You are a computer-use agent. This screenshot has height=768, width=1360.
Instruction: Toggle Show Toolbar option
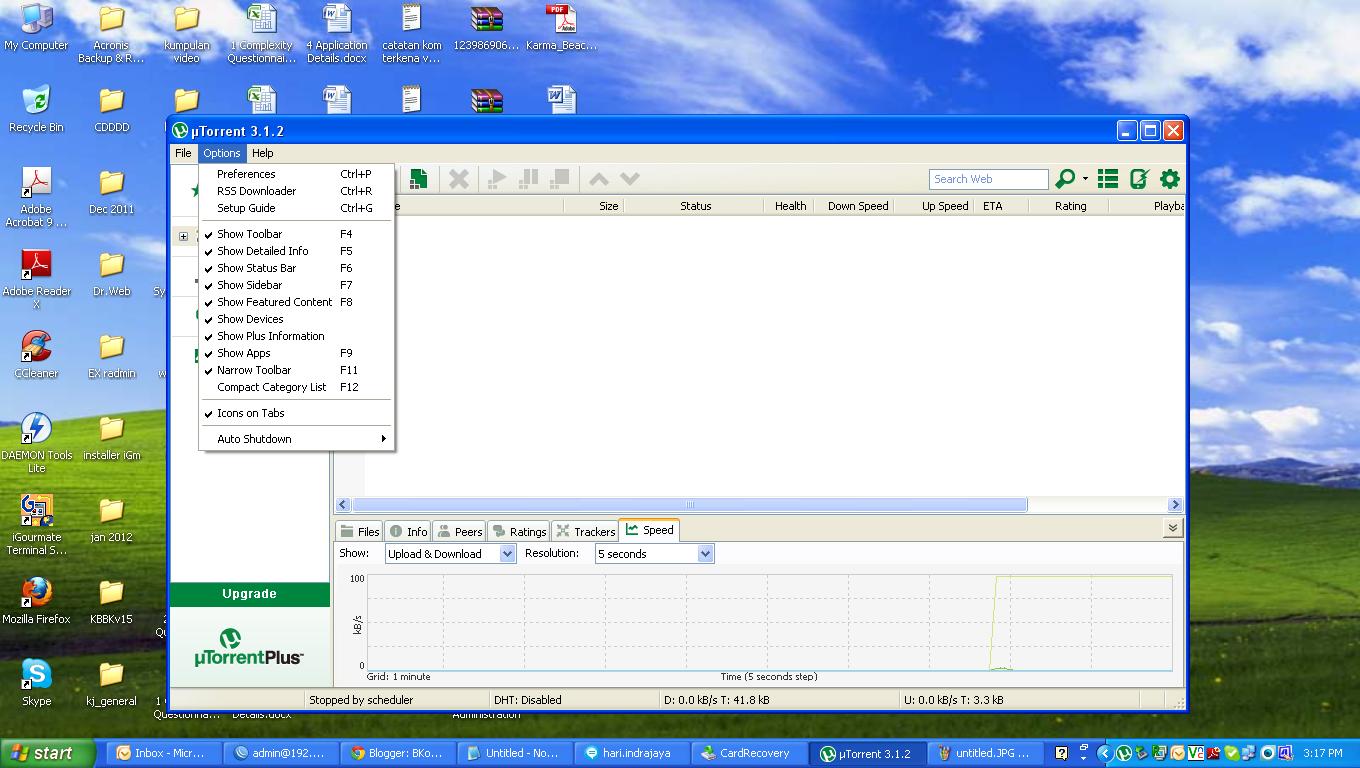[297, 234]
